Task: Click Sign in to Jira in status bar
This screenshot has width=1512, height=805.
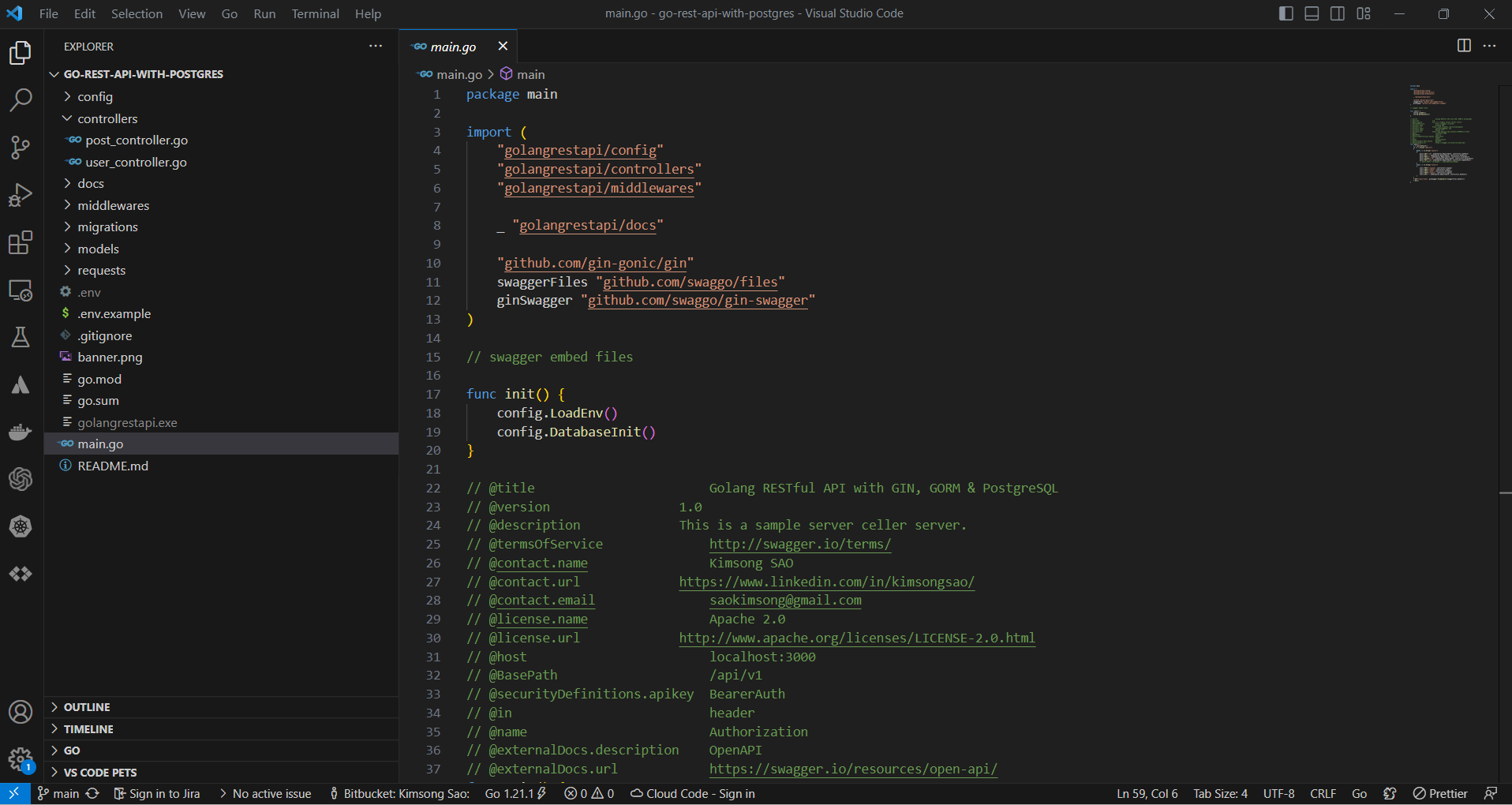Action: pyautogui.click(x=157, y=793)
